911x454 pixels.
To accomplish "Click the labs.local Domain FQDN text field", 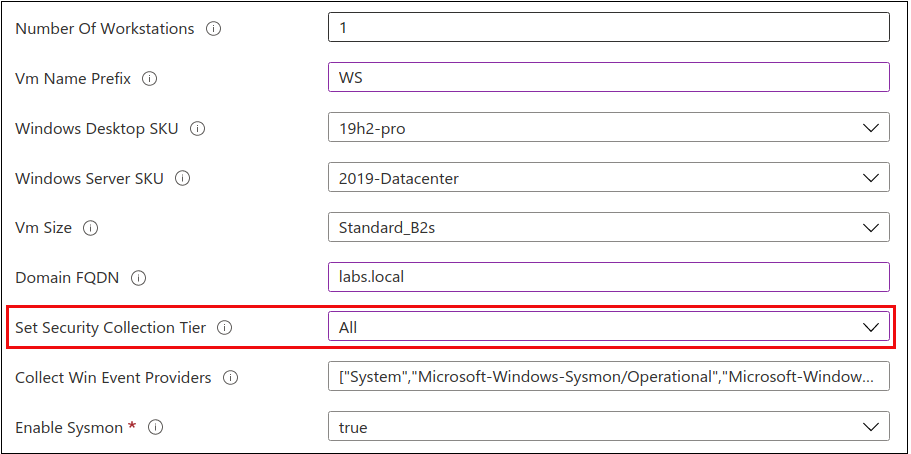I will [x=608, y=277].
